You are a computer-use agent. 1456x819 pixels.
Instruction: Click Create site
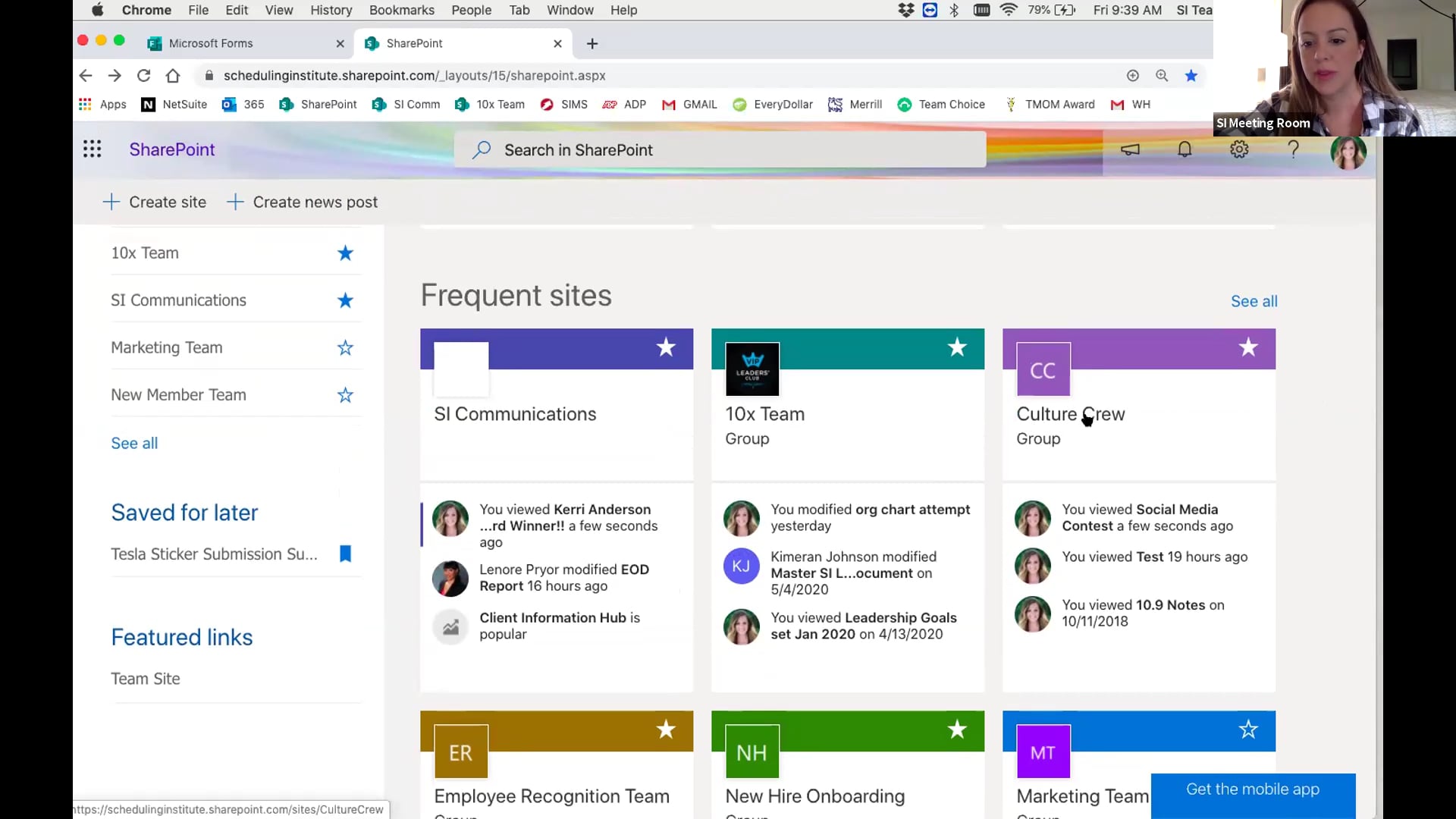point(154,202)
